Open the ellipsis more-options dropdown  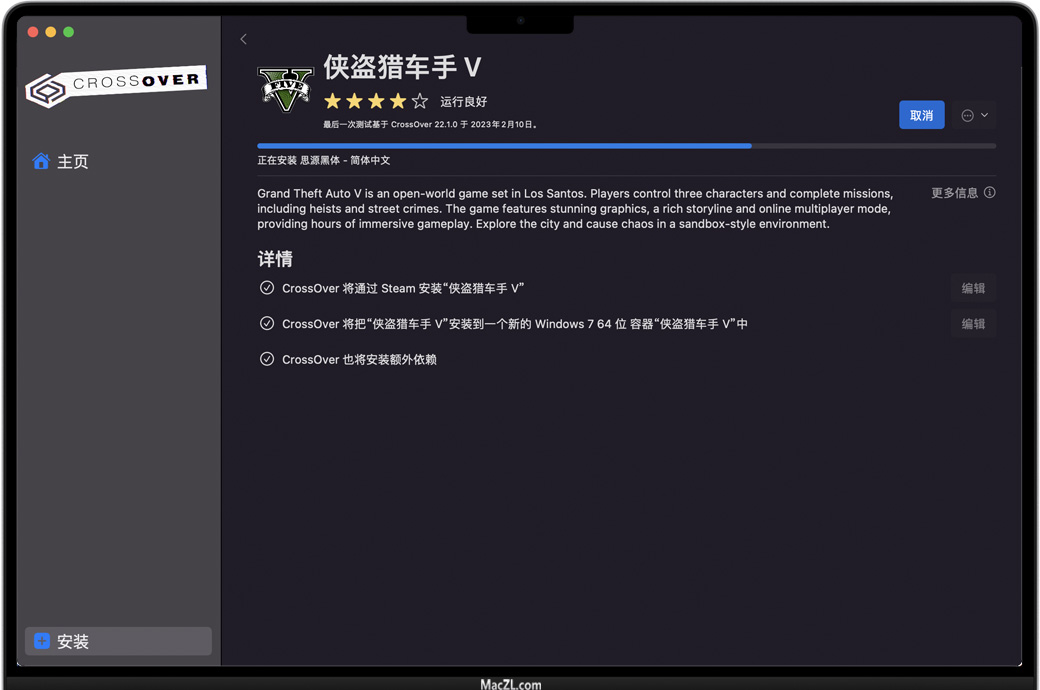click(974, 116)
